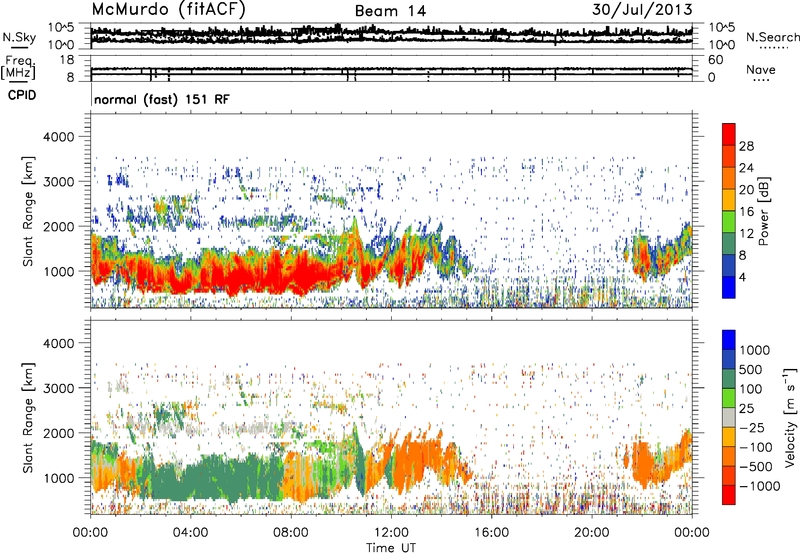Image resolution: width=800 pixels, height=554 pixels.
Task: Click the 12:00 time tick label
Action: tap(391, 533)
